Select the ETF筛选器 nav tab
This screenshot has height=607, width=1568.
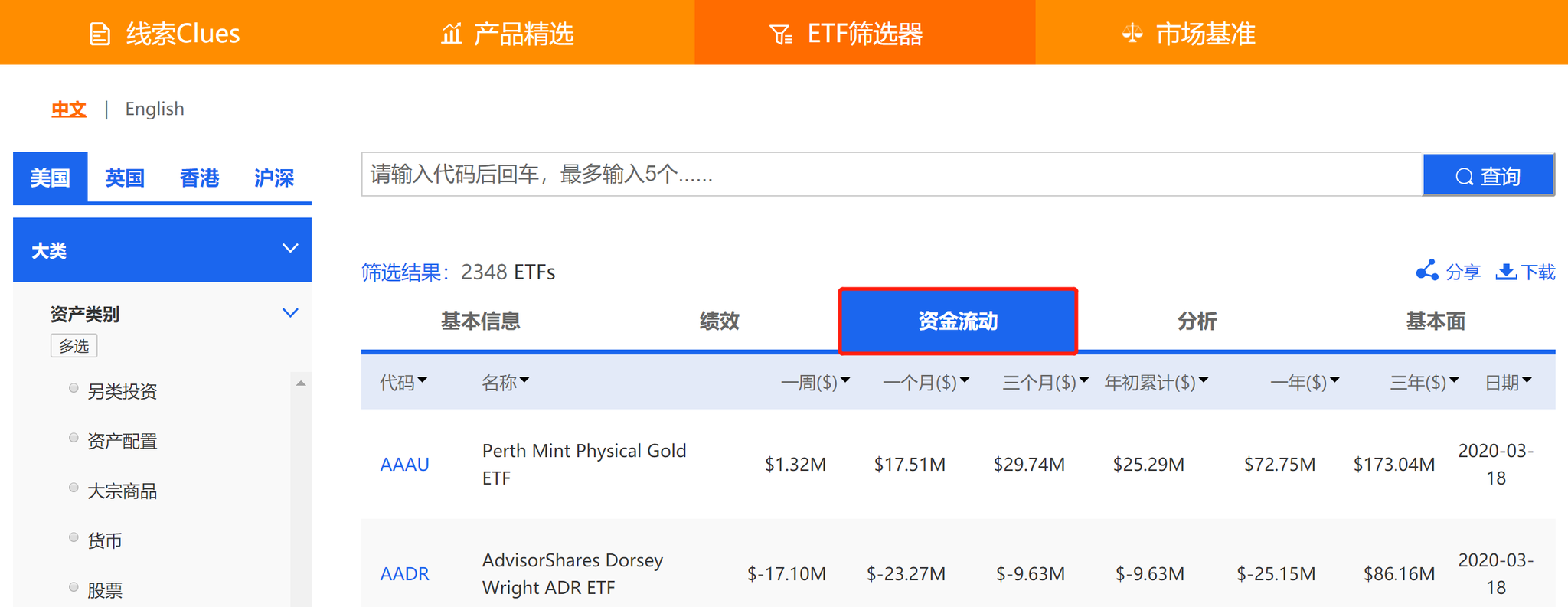pos(865,34)
